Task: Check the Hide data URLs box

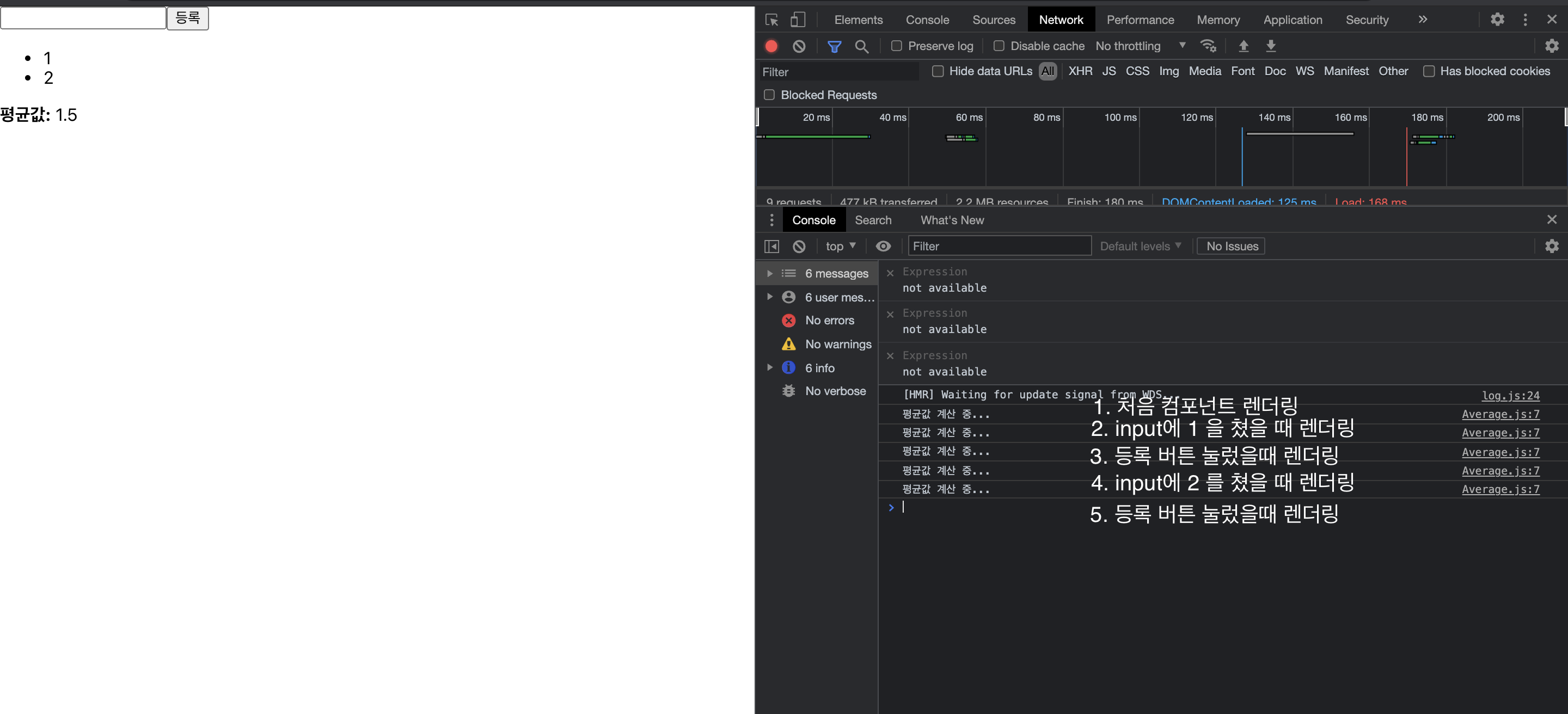Action: click(x=938, y=71)
